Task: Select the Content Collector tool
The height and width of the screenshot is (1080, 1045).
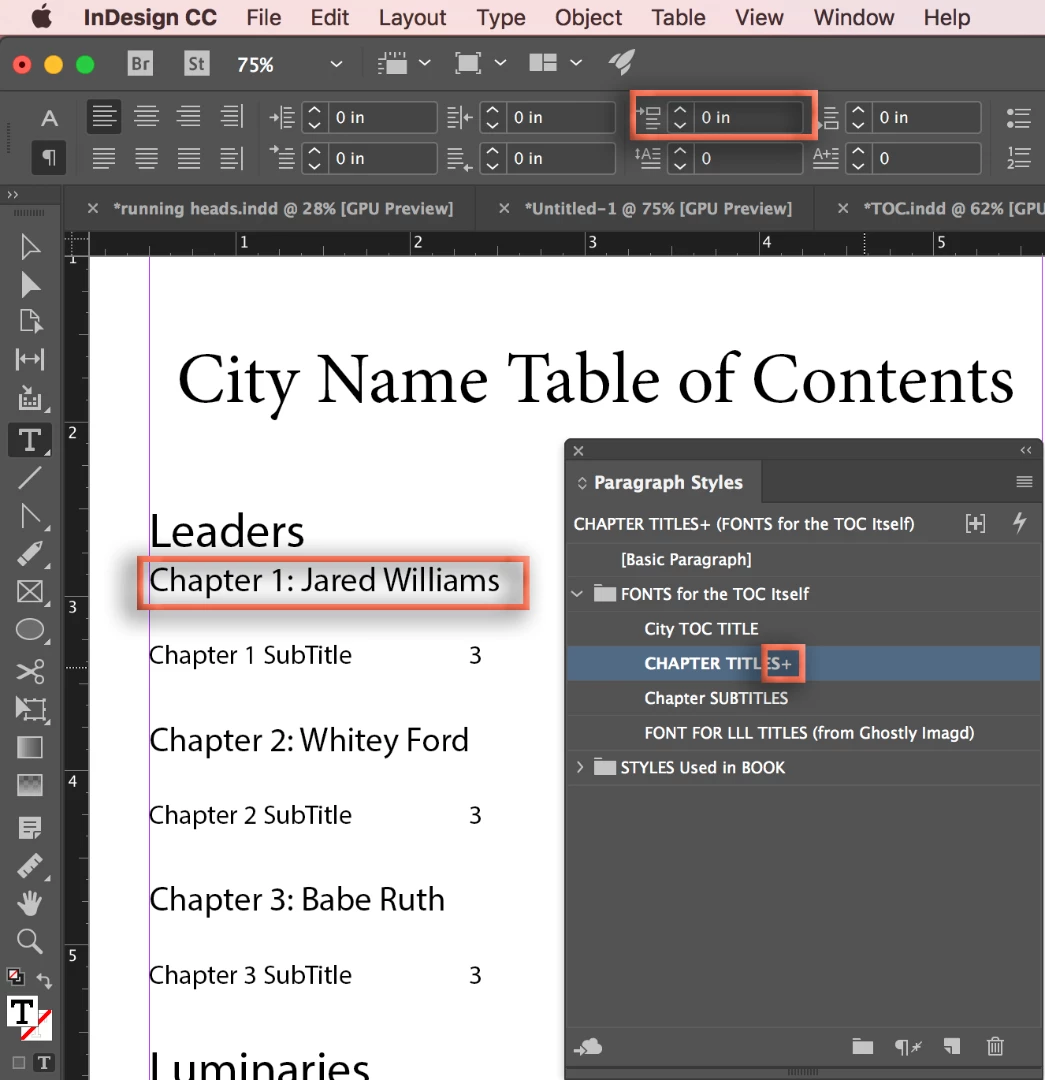Action: 30,398
